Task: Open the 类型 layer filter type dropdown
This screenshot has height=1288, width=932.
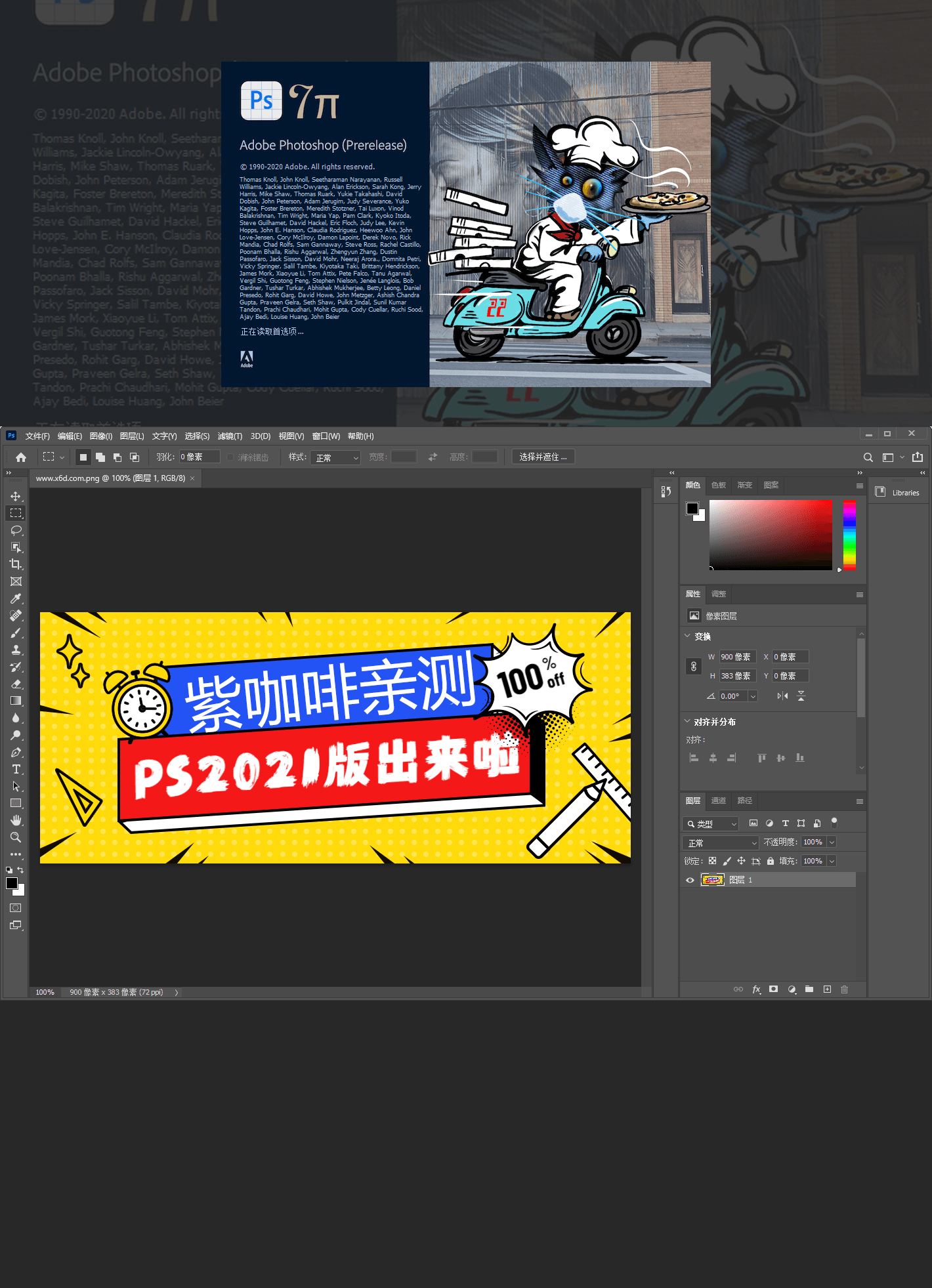Action: (x=711, y=823)
